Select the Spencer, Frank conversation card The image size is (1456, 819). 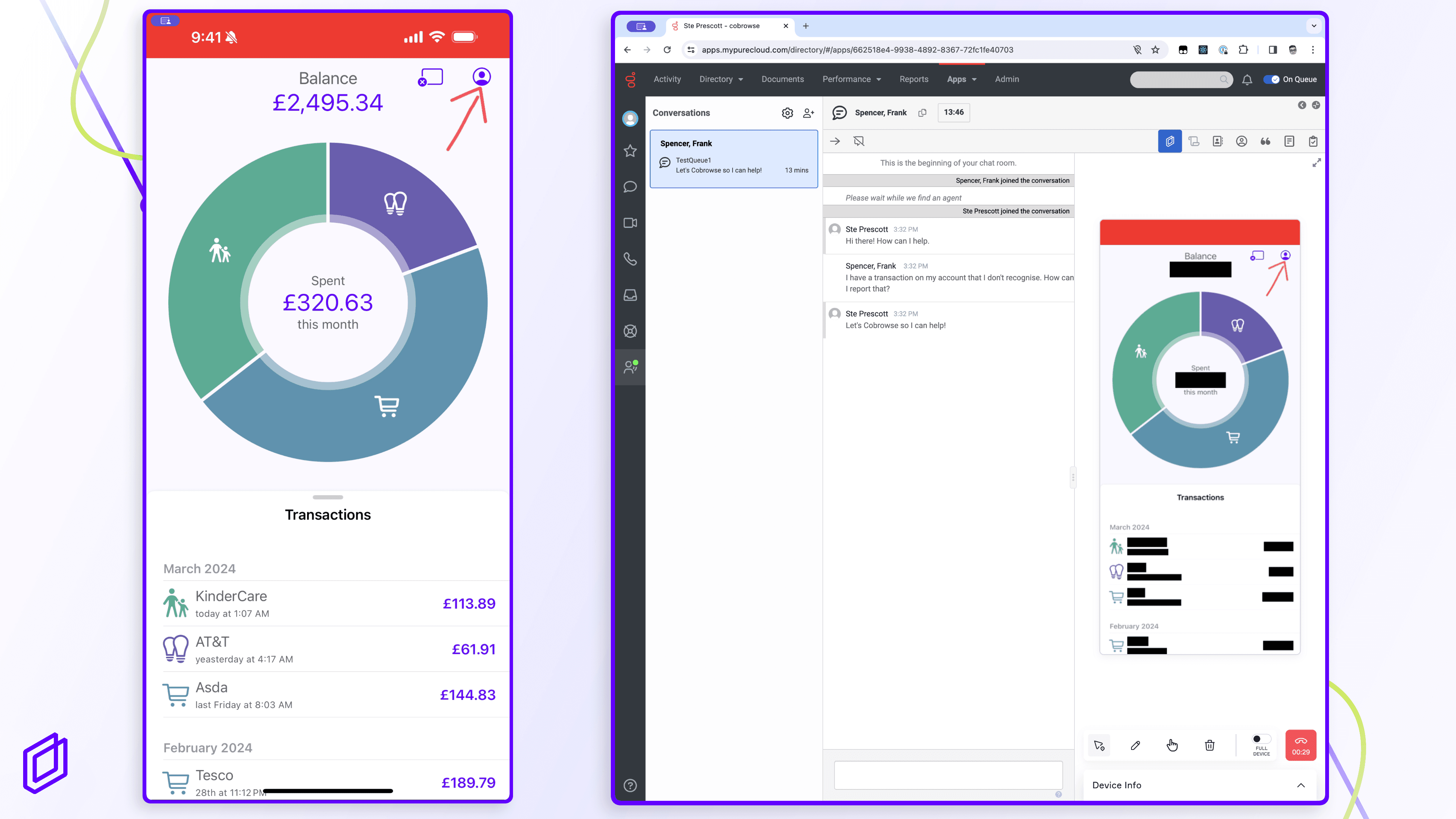click(x=734, y=158)
